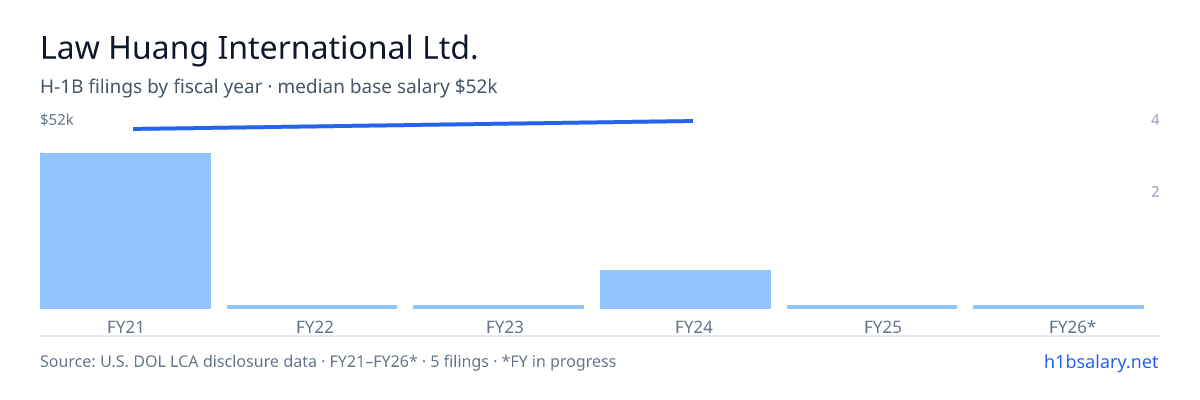Click the $52k salary axis label
1200x400 pixels.
point(57,120)
